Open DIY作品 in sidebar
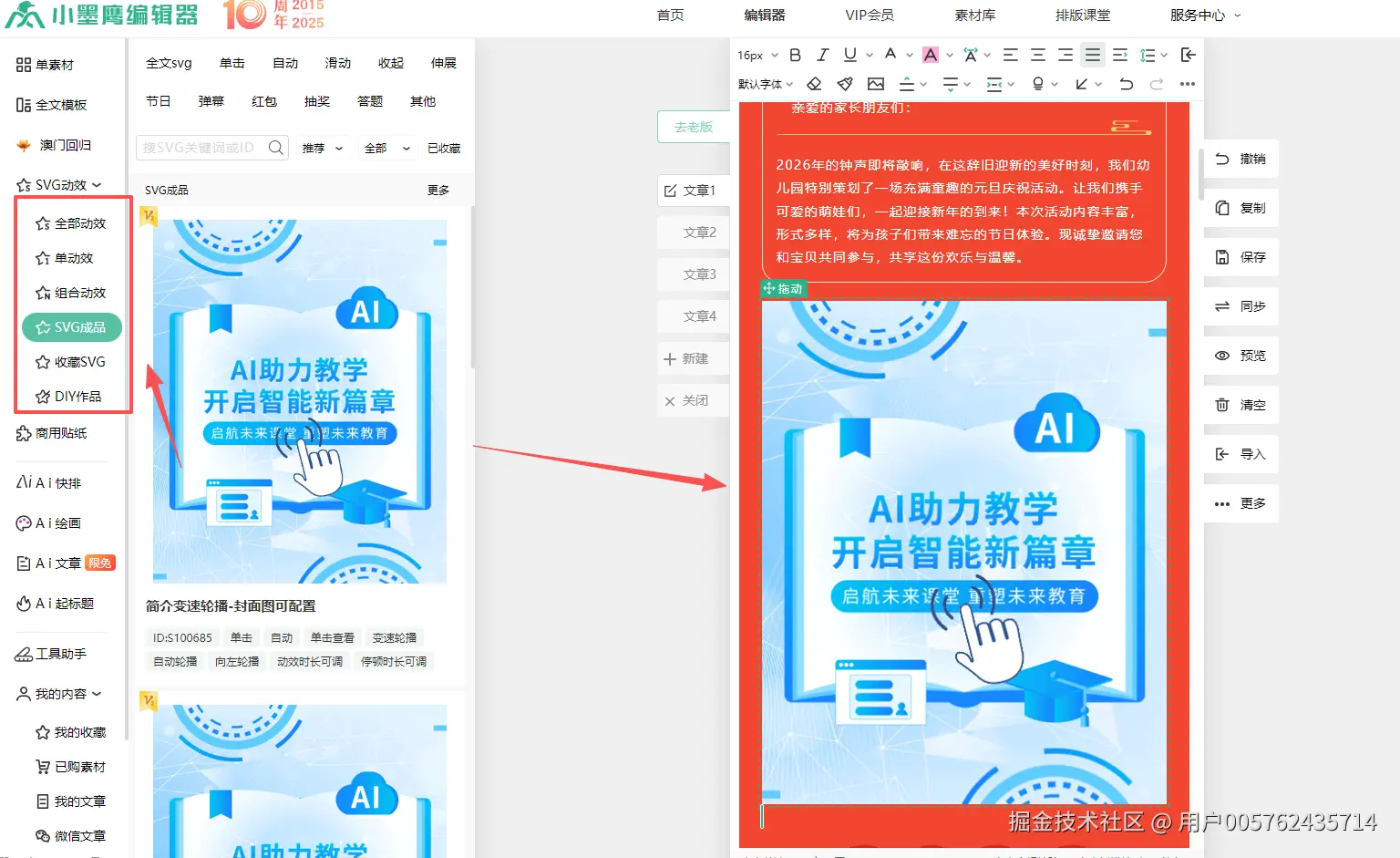Viewport: 1400px width, 858px height. click(69, 397)
